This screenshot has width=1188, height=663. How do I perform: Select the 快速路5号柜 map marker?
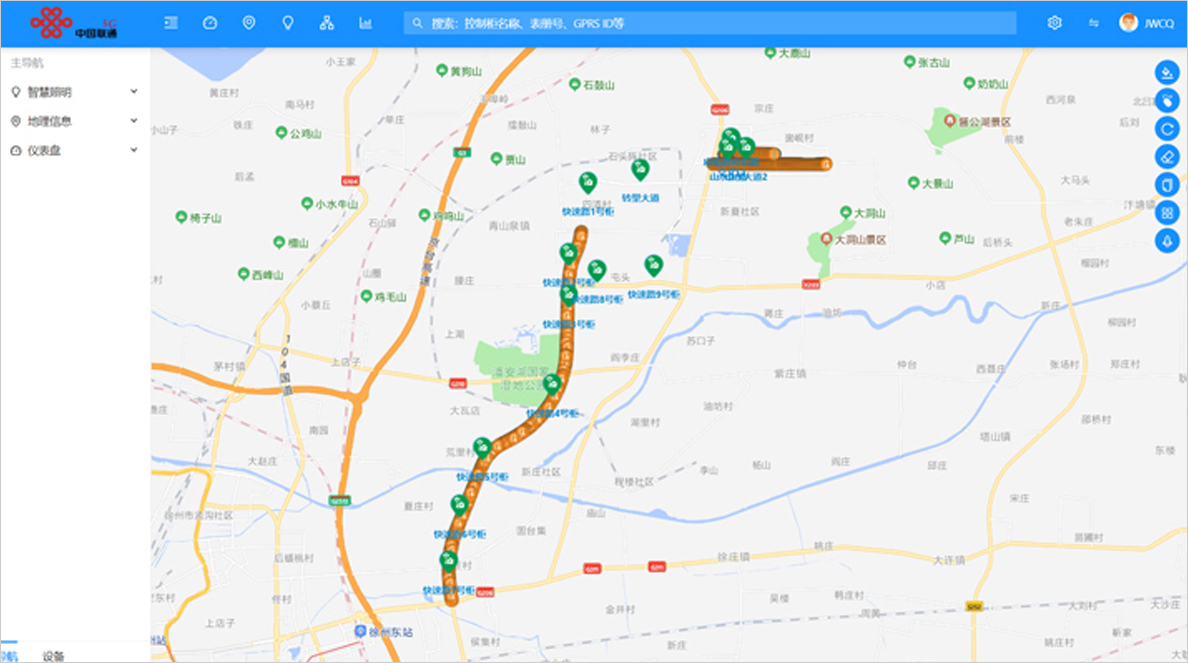point(482,447)
